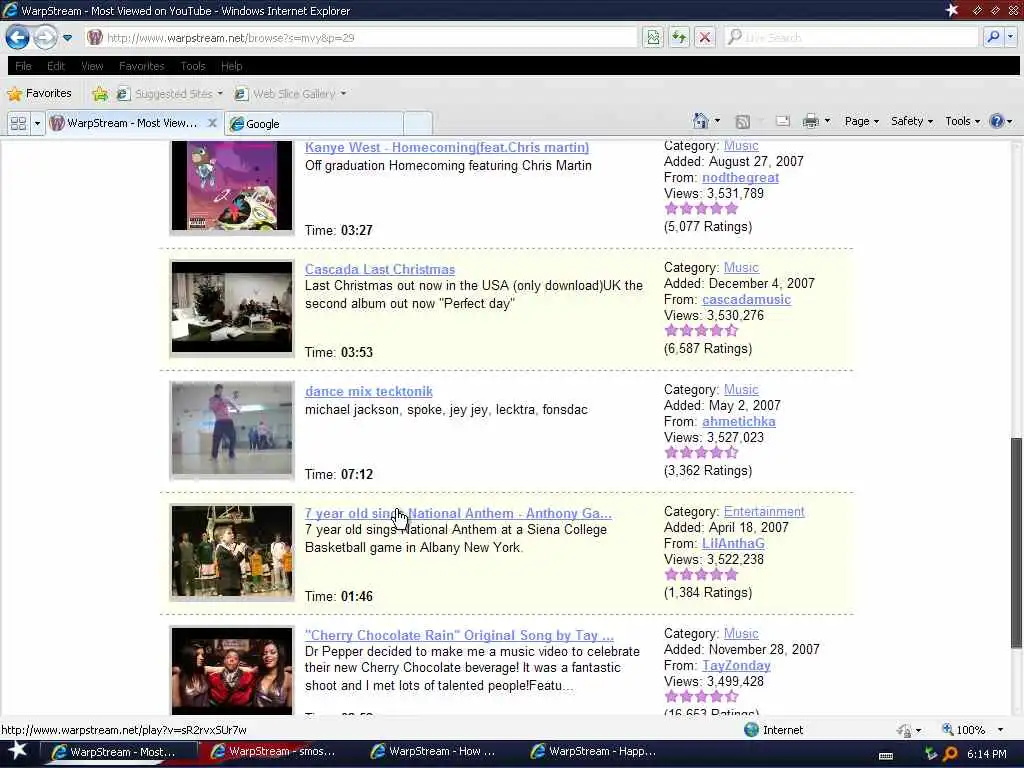1024x768 pixels.
Task: Open the File menu
Action: 24,66
